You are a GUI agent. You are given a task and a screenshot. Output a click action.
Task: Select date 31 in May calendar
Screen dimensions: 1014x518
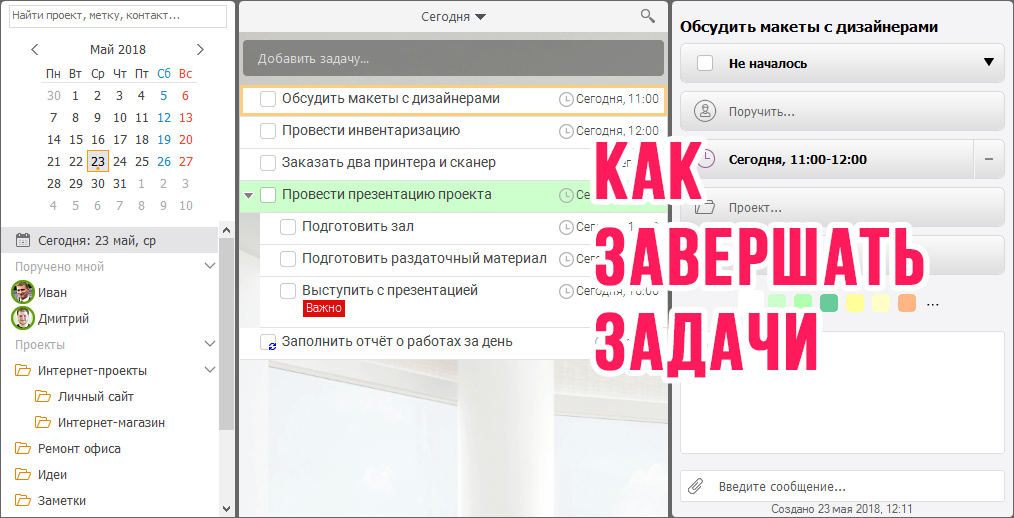coord(120,183)
